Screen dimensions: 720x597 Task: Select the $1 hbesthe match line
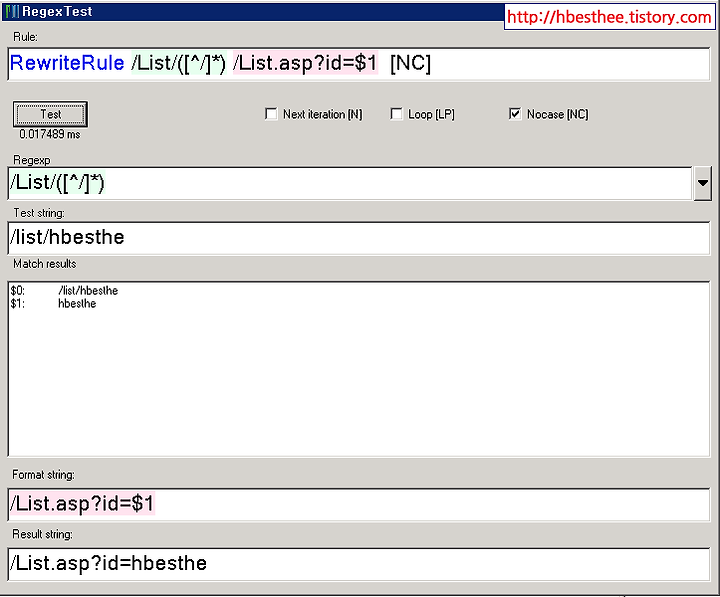click(53, 304)
